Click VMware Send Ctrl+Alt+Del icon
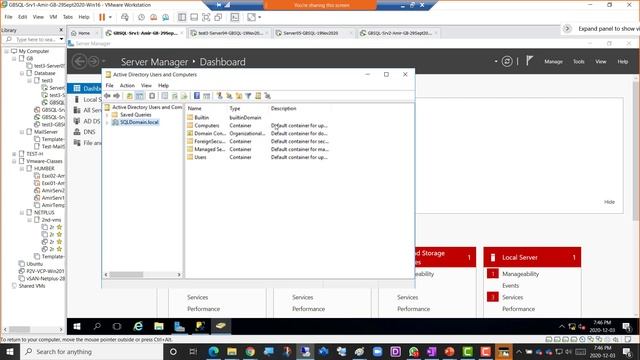This screenshot has height=360, width=640. (125, 17)
